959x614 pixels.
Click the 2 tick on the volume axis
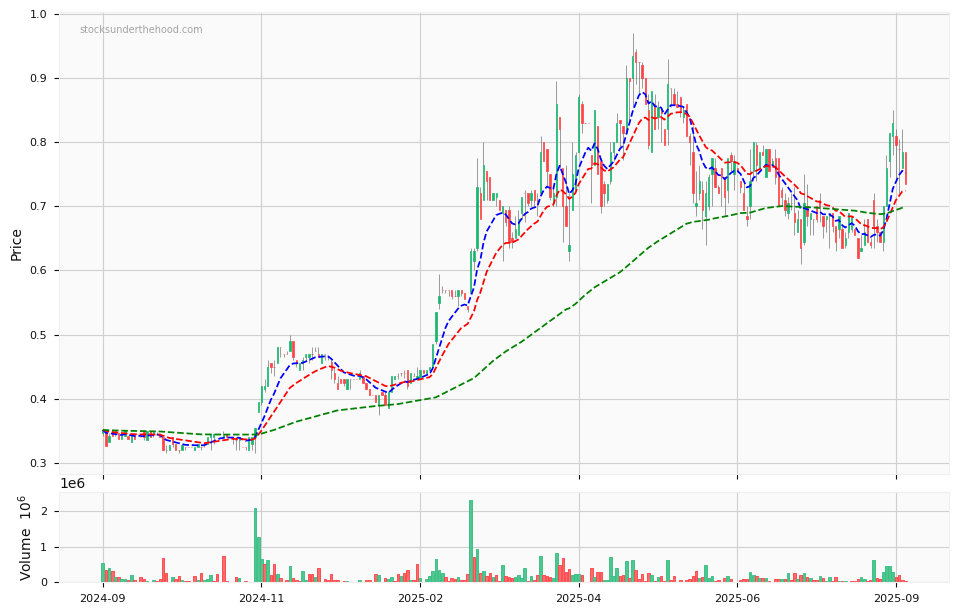[x=44, y=511]
